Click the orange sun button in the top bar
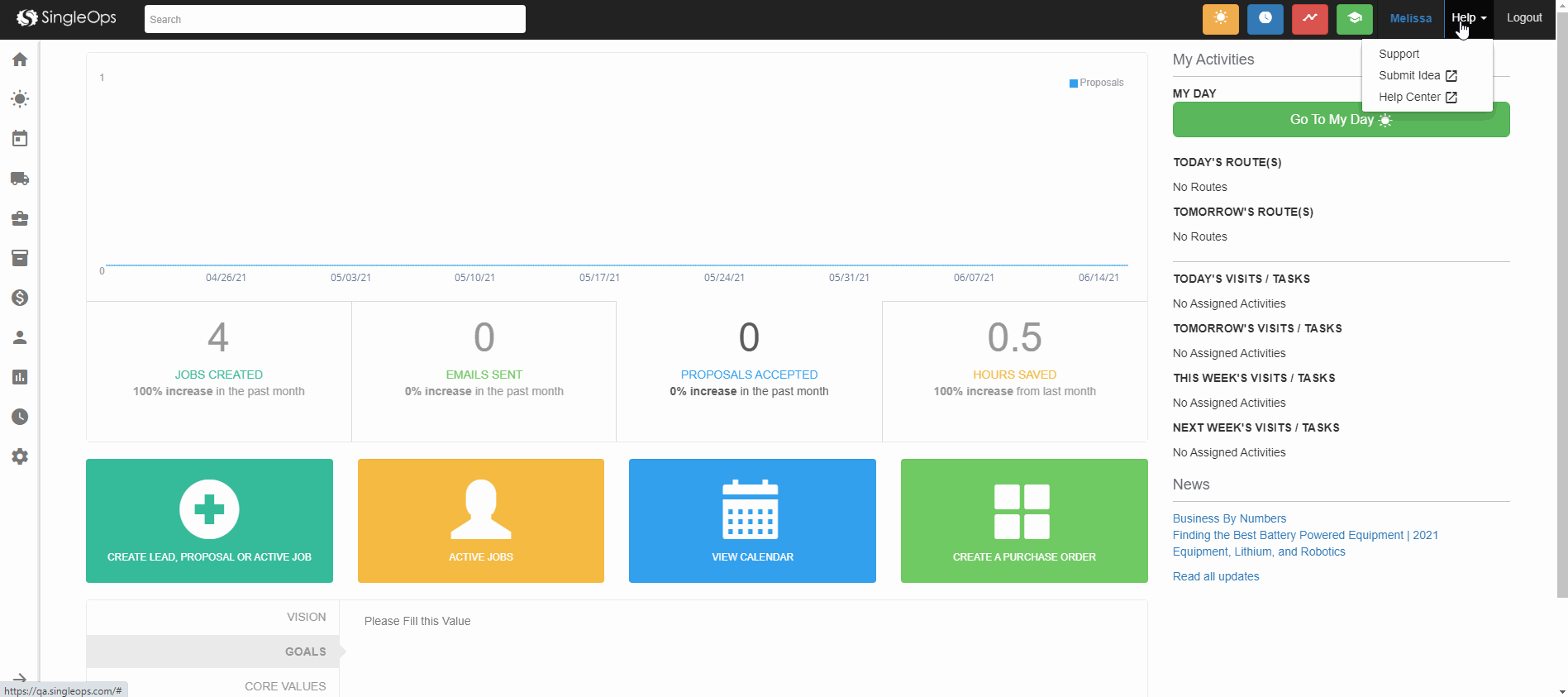The height and width of the screenshot is (697, 1568). (1220, 18)
